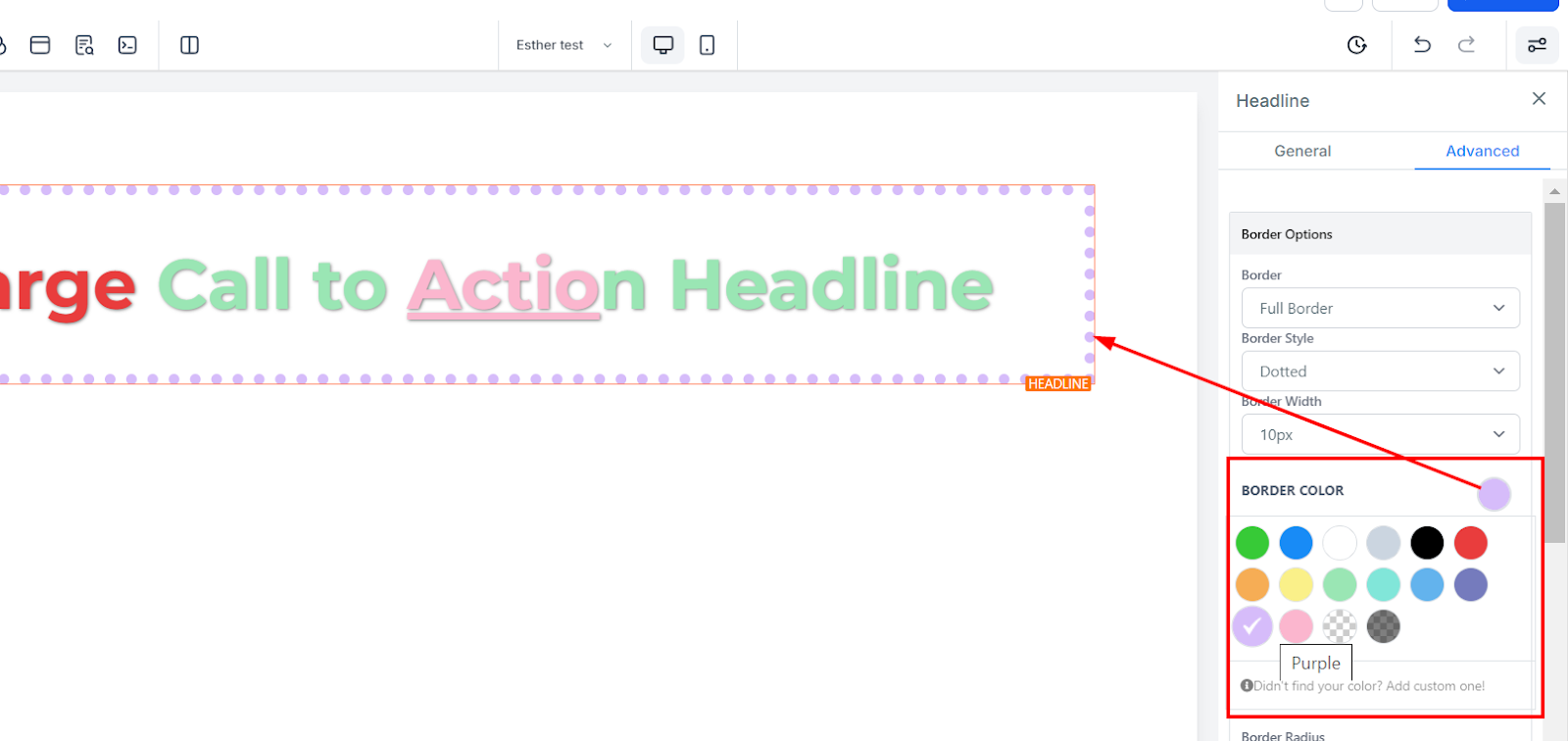Open the settings sliders icon

[x=1537, y=45]
